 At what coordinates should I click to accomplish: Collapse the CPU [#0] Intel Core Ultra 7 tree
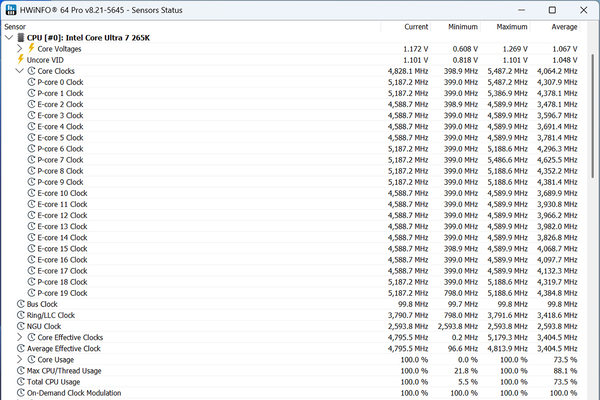tap(9, 38)
